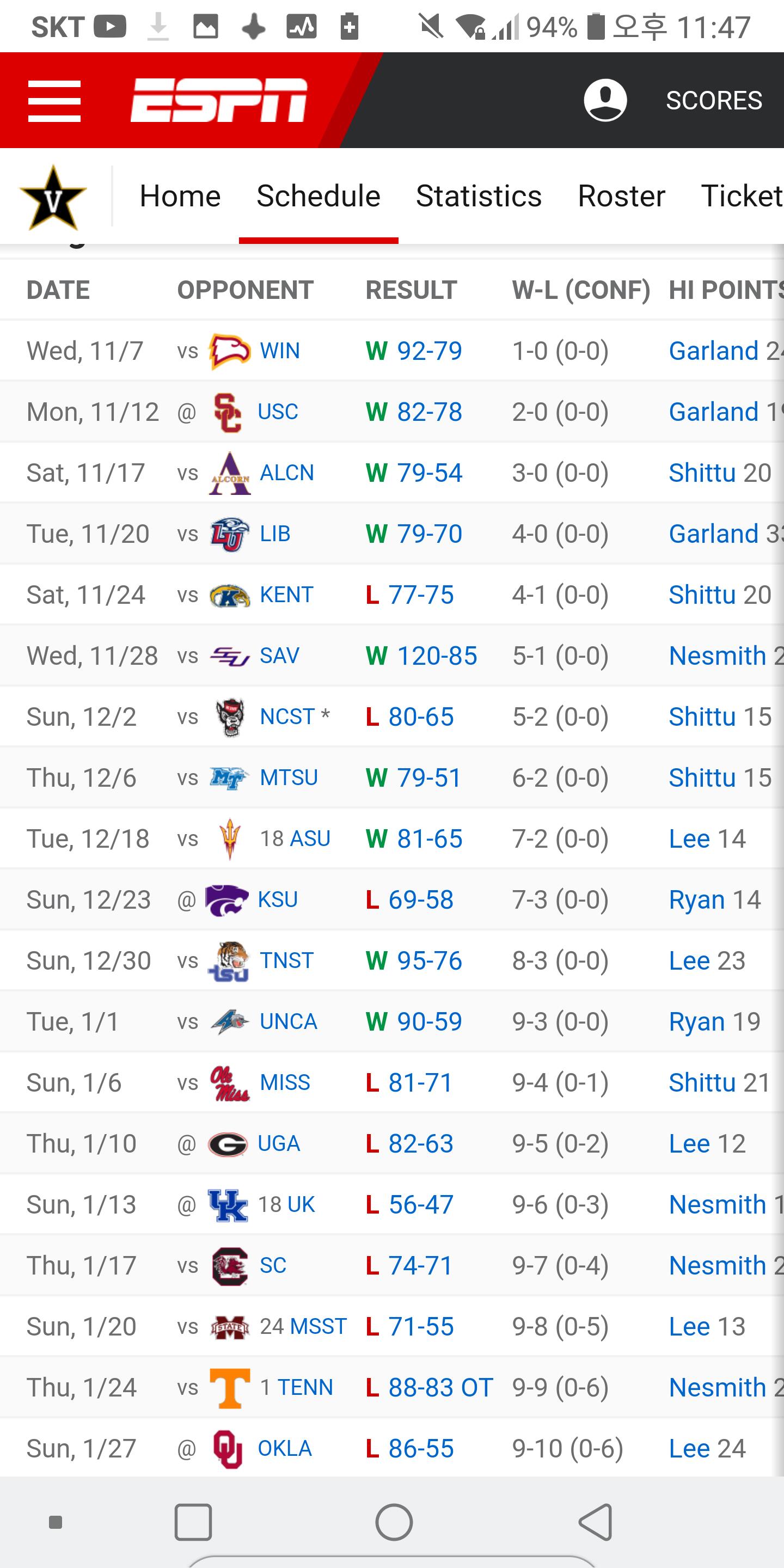Switch to the Roster tab
This screenshot has width=784, height=1568.
point(621,196)
